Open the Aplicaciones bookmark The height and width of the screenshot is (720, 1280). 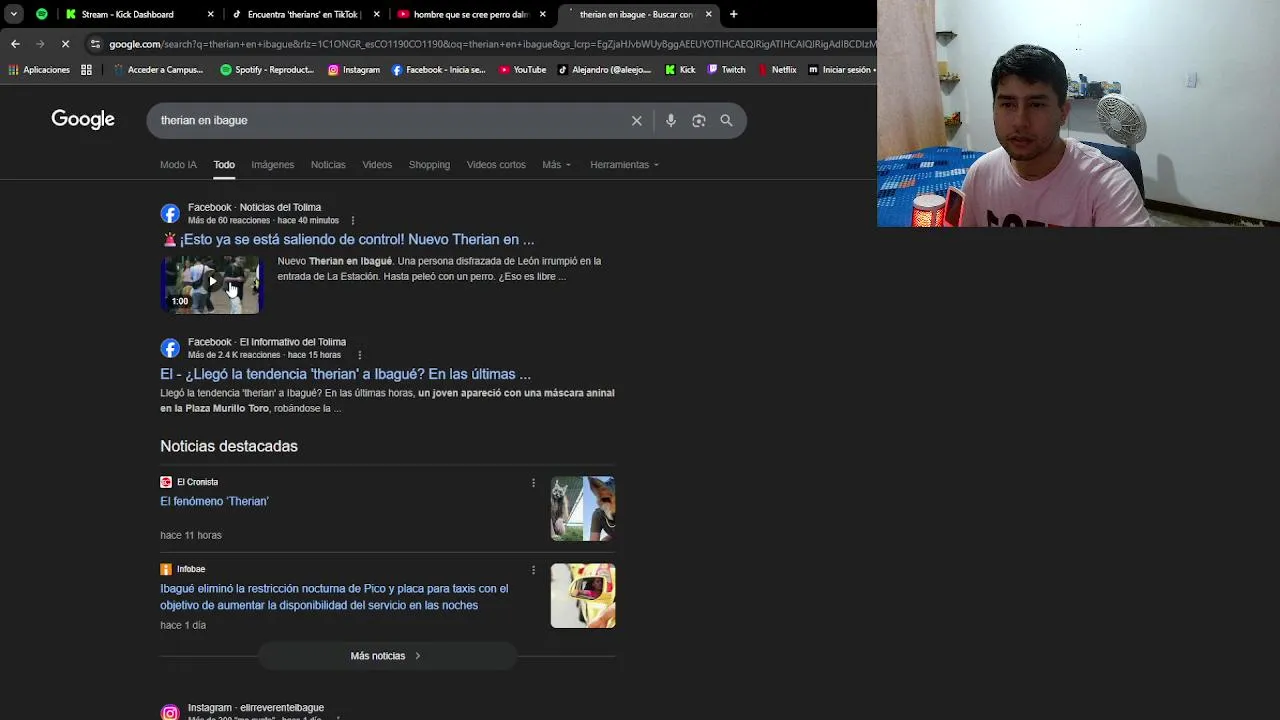point(39,70)
